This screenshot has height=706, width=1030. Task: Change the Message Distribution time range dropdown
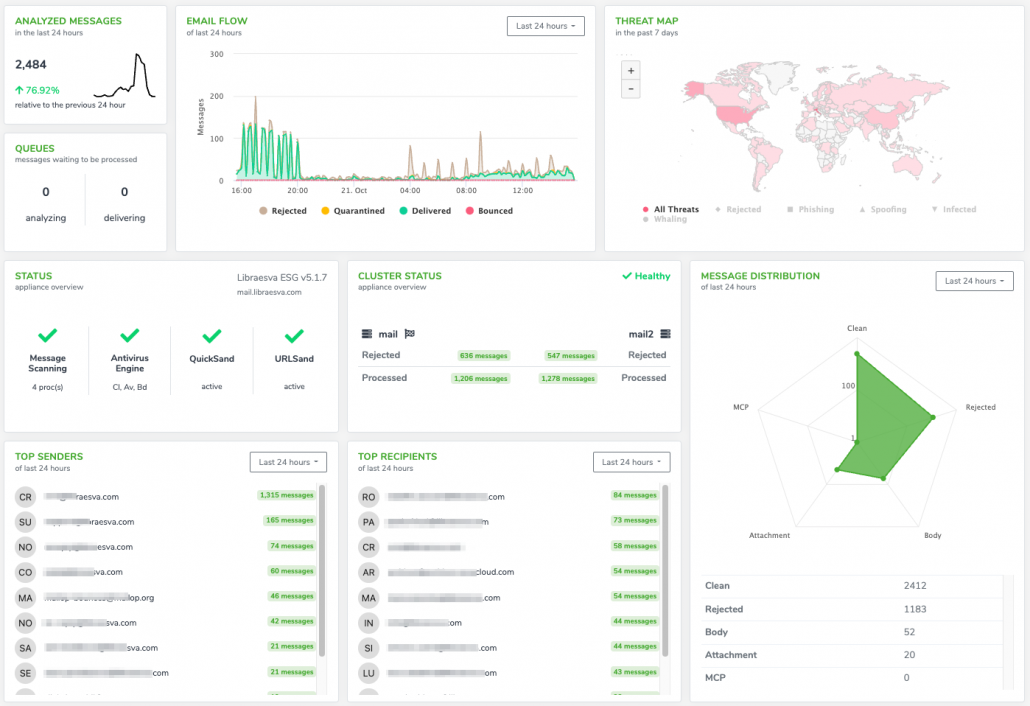point(974,281)
